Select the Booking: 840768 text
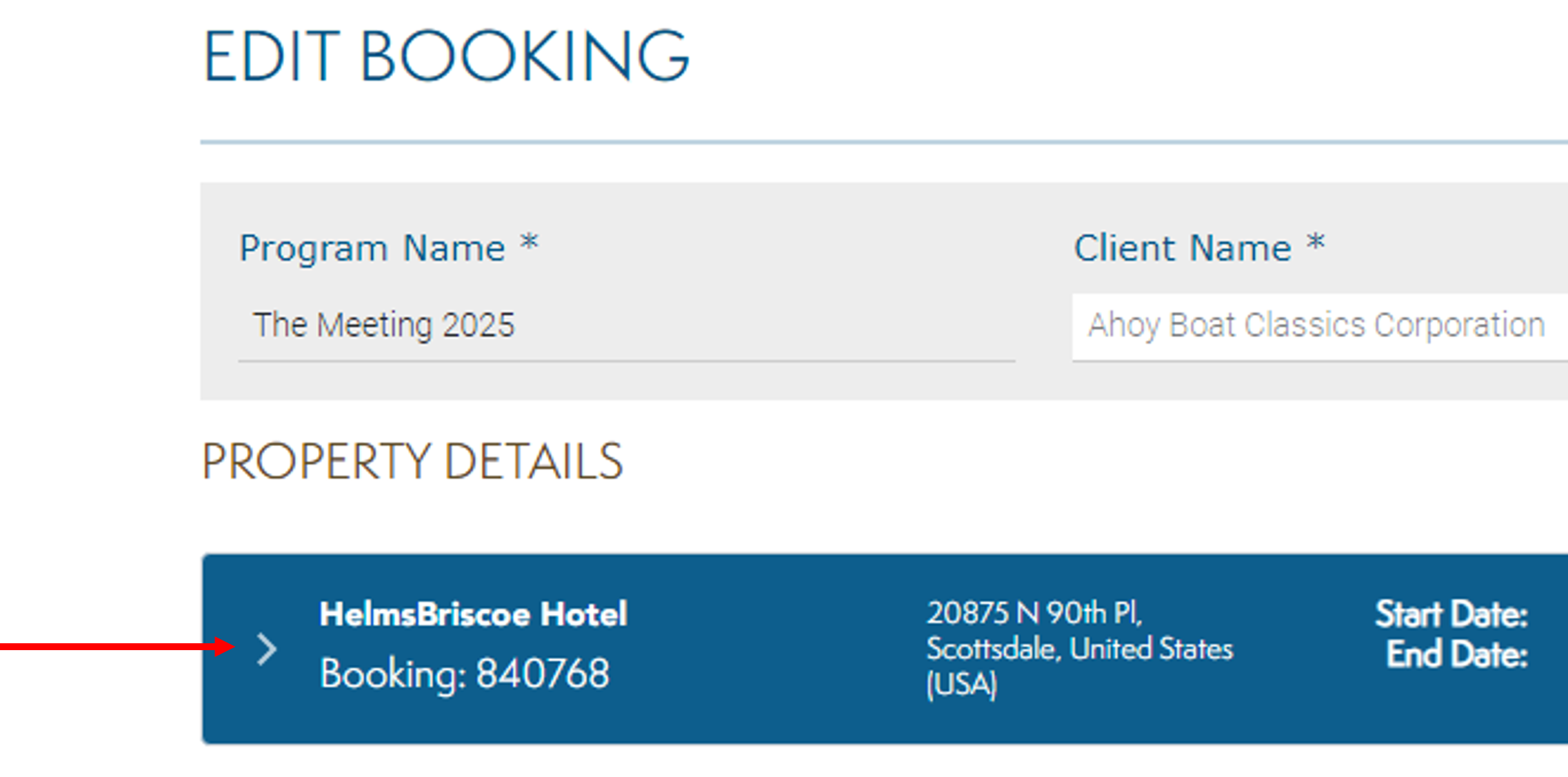 [x=465, y=674]
